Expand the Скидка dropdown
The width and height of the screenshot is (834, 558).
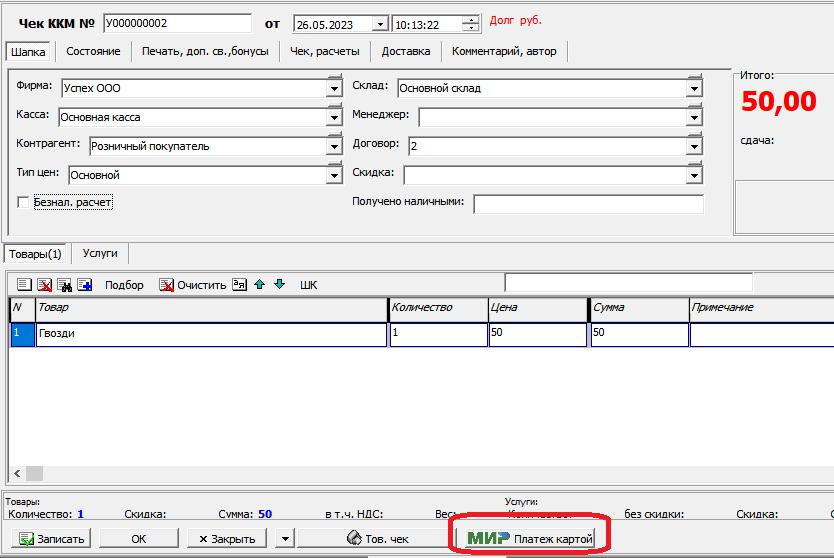pos(694,175)
